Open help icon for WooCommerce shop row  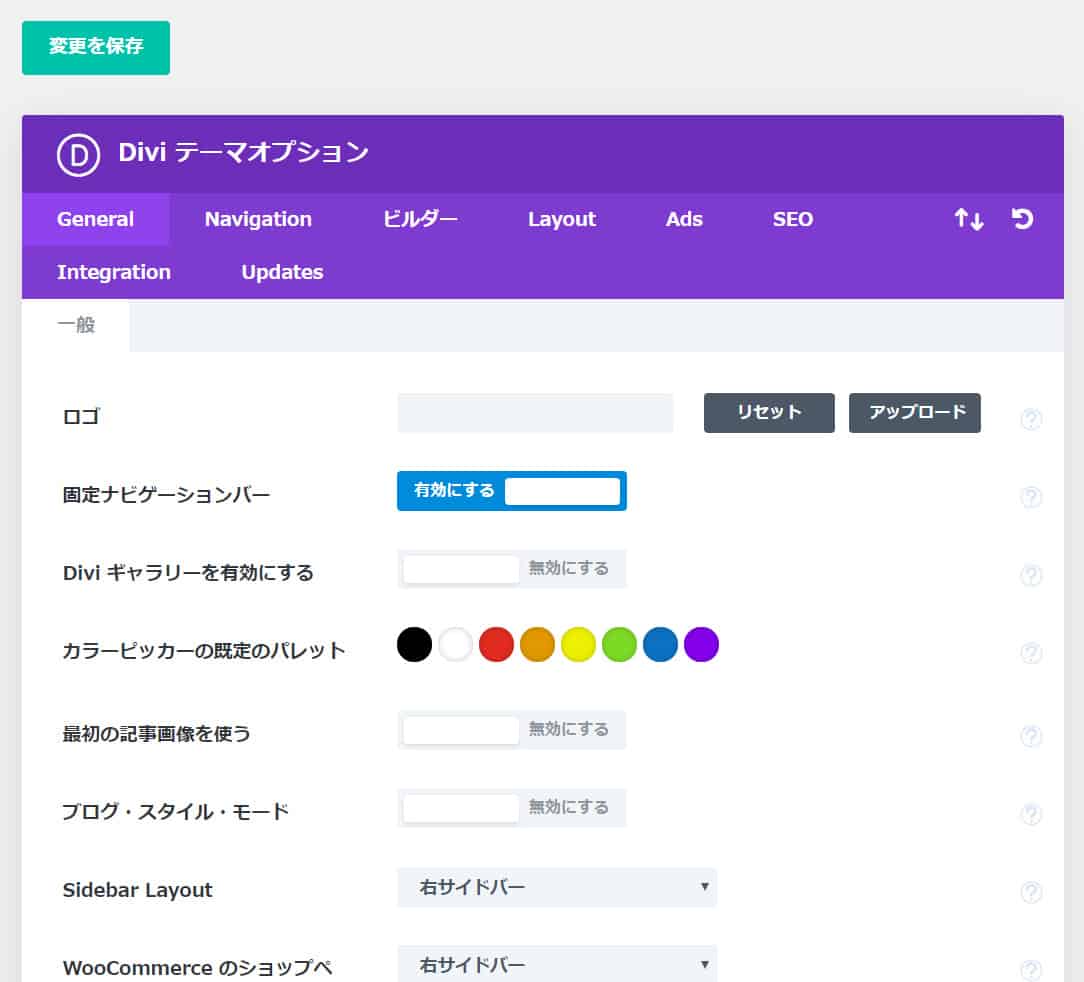pyautogui.click(x=1031, y=970)
